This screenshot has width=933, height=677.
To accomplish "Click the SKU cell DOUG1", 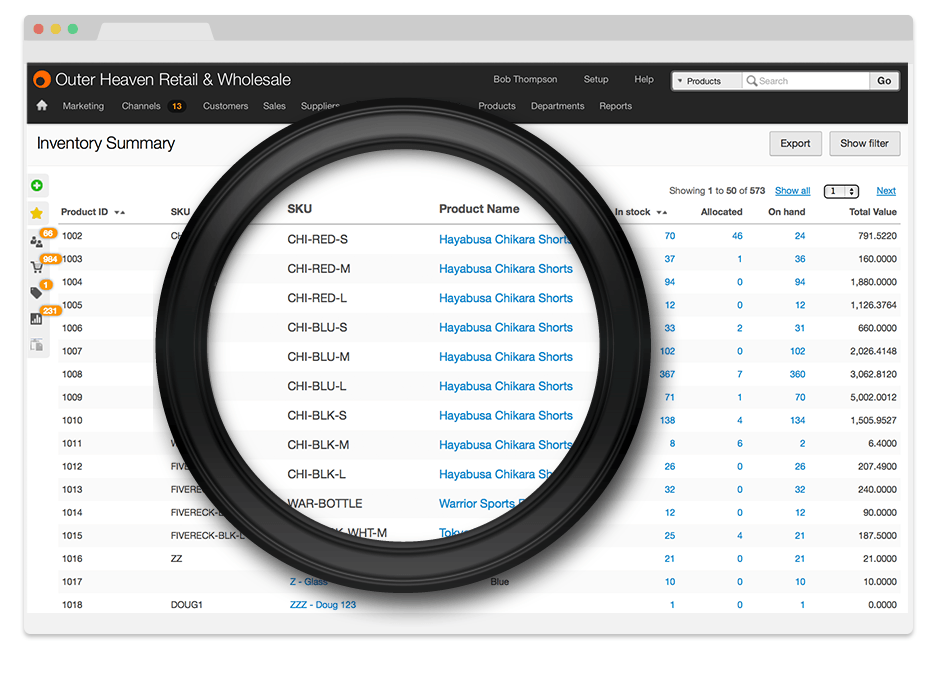I will click(187, 604).
